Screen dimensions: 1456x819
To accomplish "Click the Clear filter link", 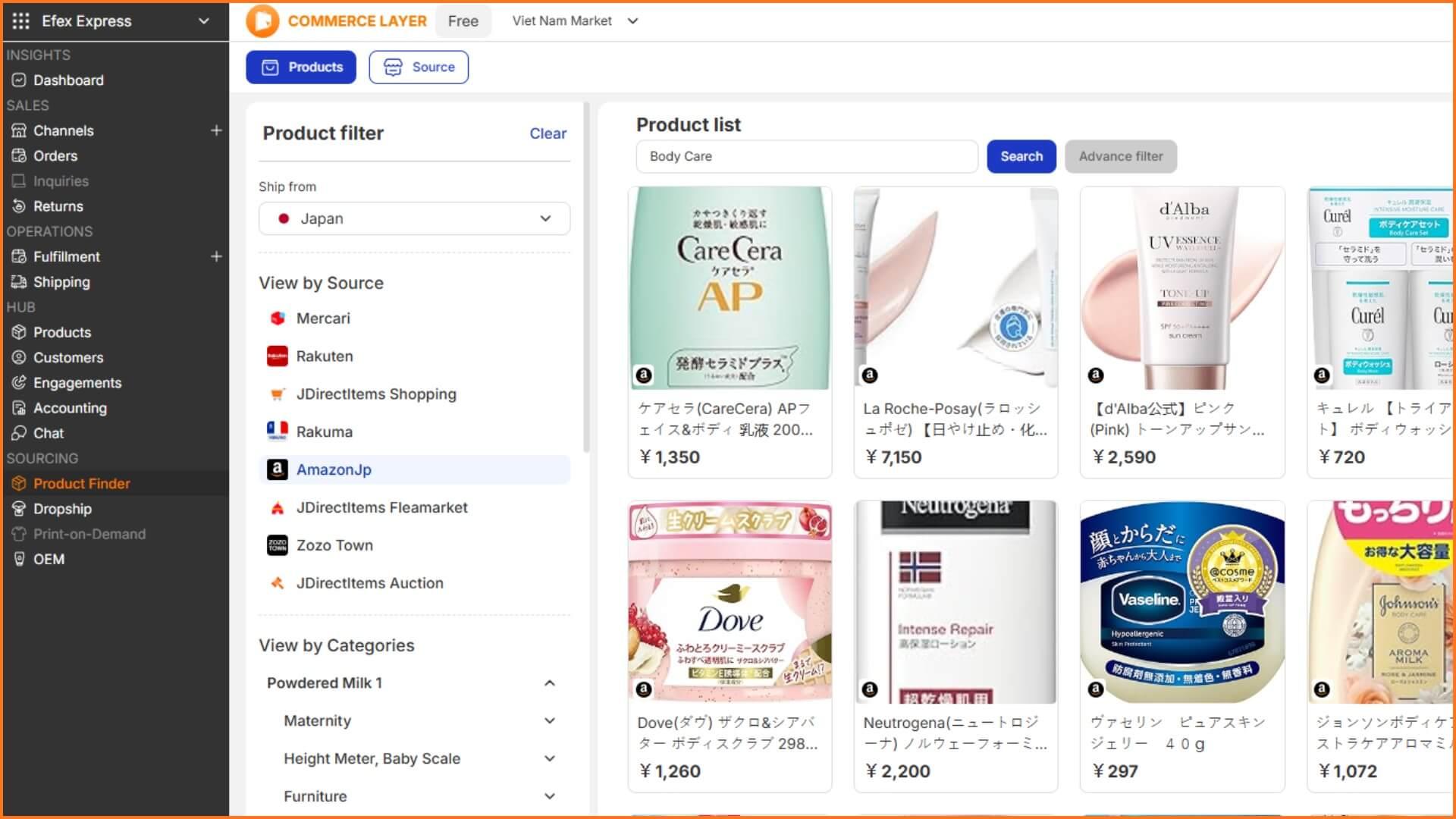I will [x=548, y=133].
